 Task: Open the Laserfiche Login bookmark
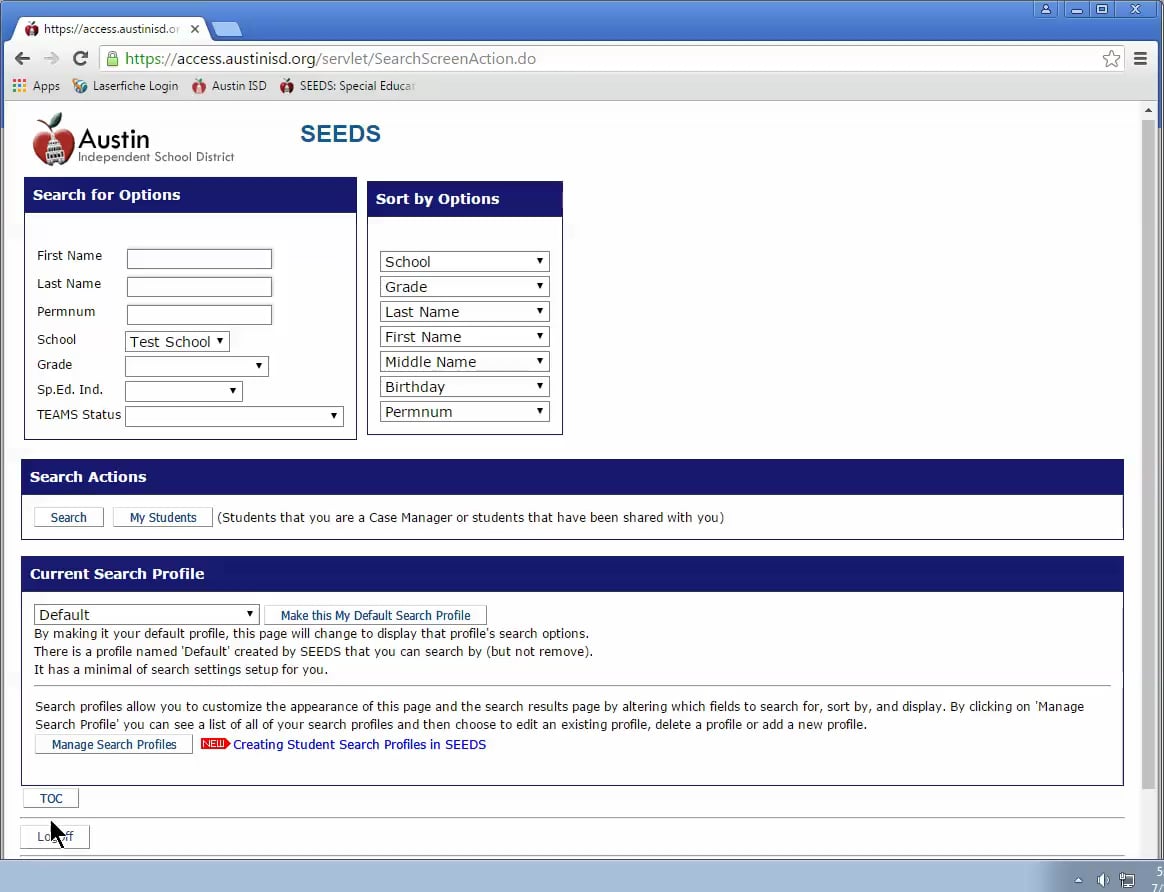coord(125,86)
